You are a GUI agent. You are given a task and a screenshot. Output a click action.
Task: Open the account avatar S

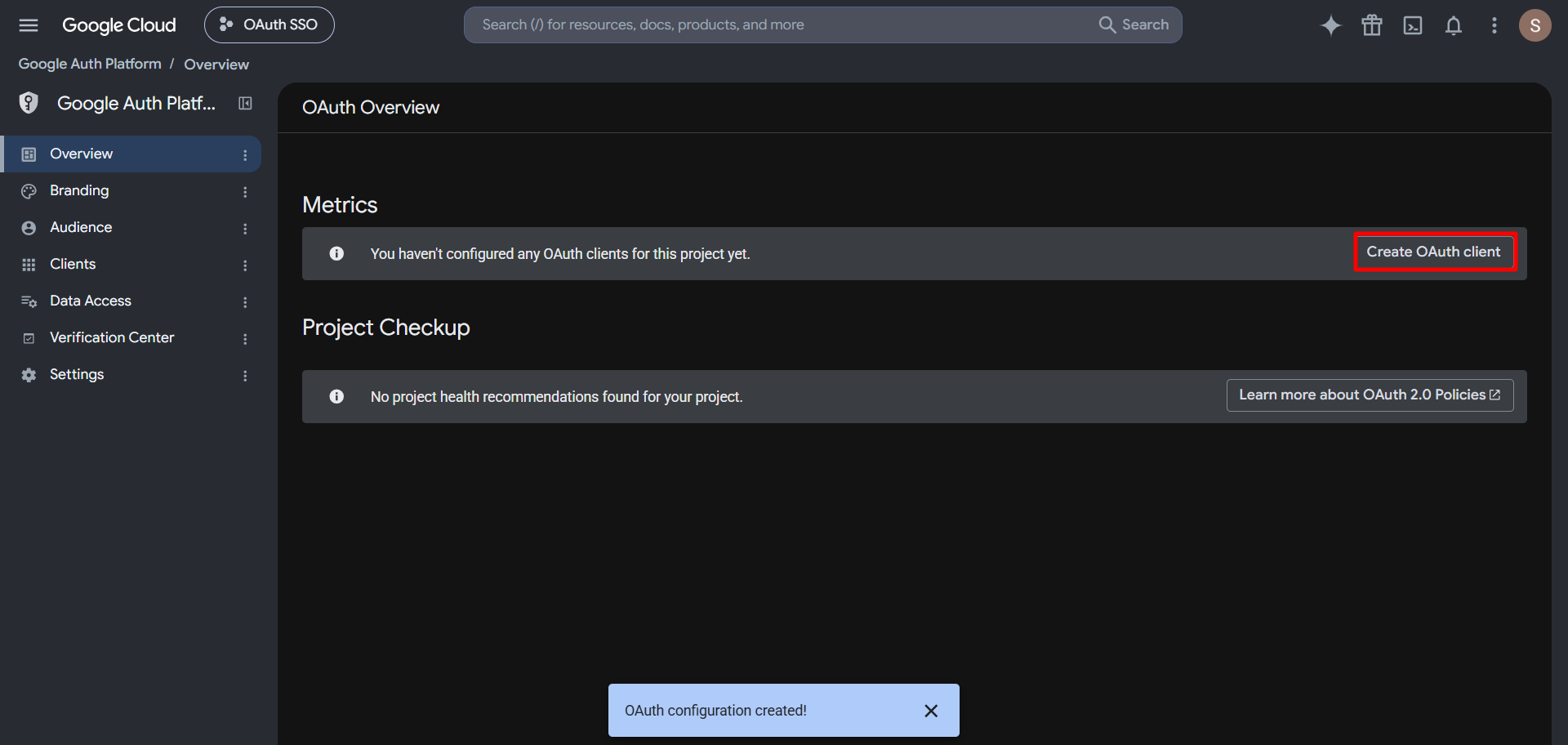pos(1535,25)
